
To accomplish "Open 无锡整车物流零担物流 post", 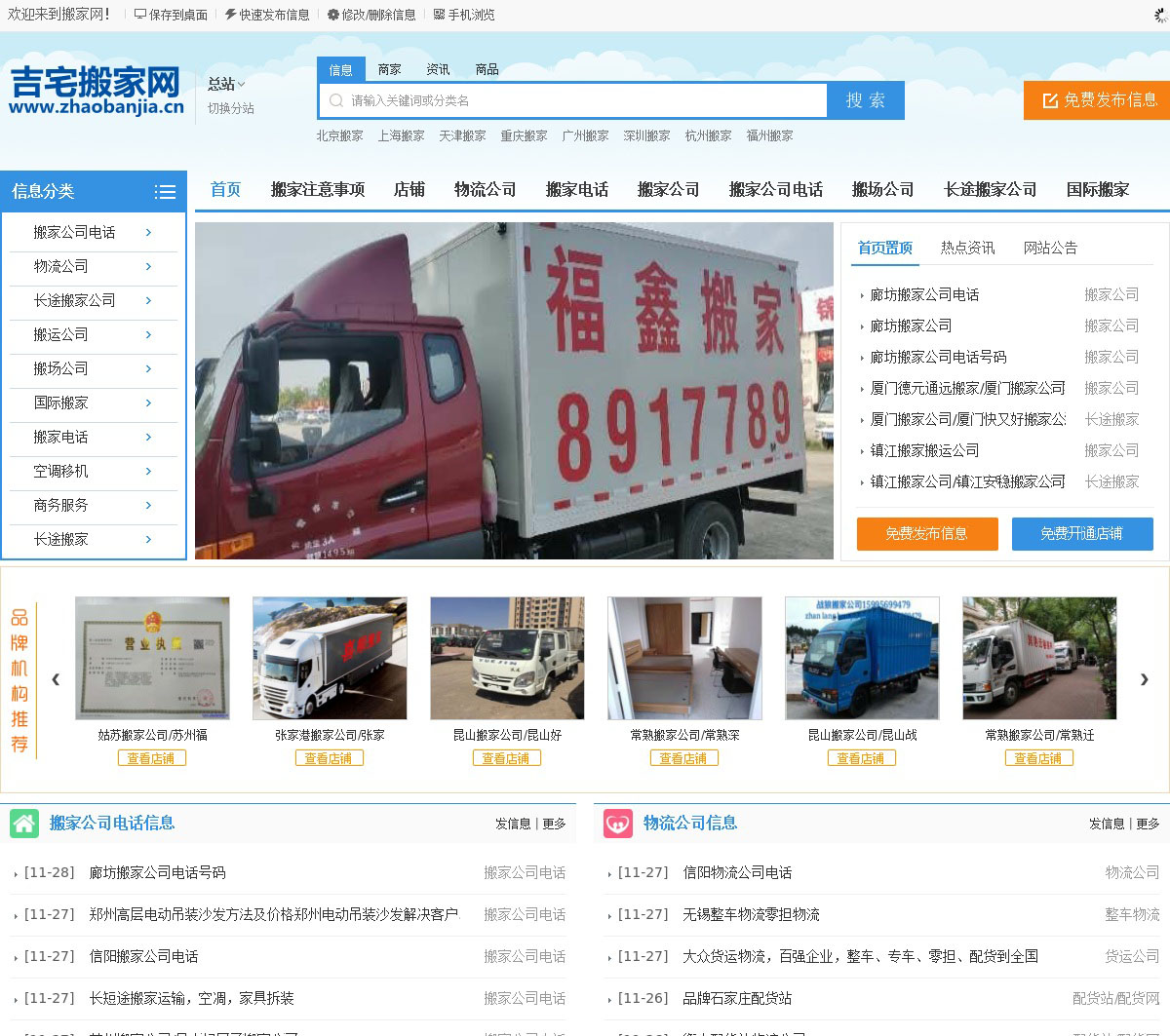I will 751,914.
